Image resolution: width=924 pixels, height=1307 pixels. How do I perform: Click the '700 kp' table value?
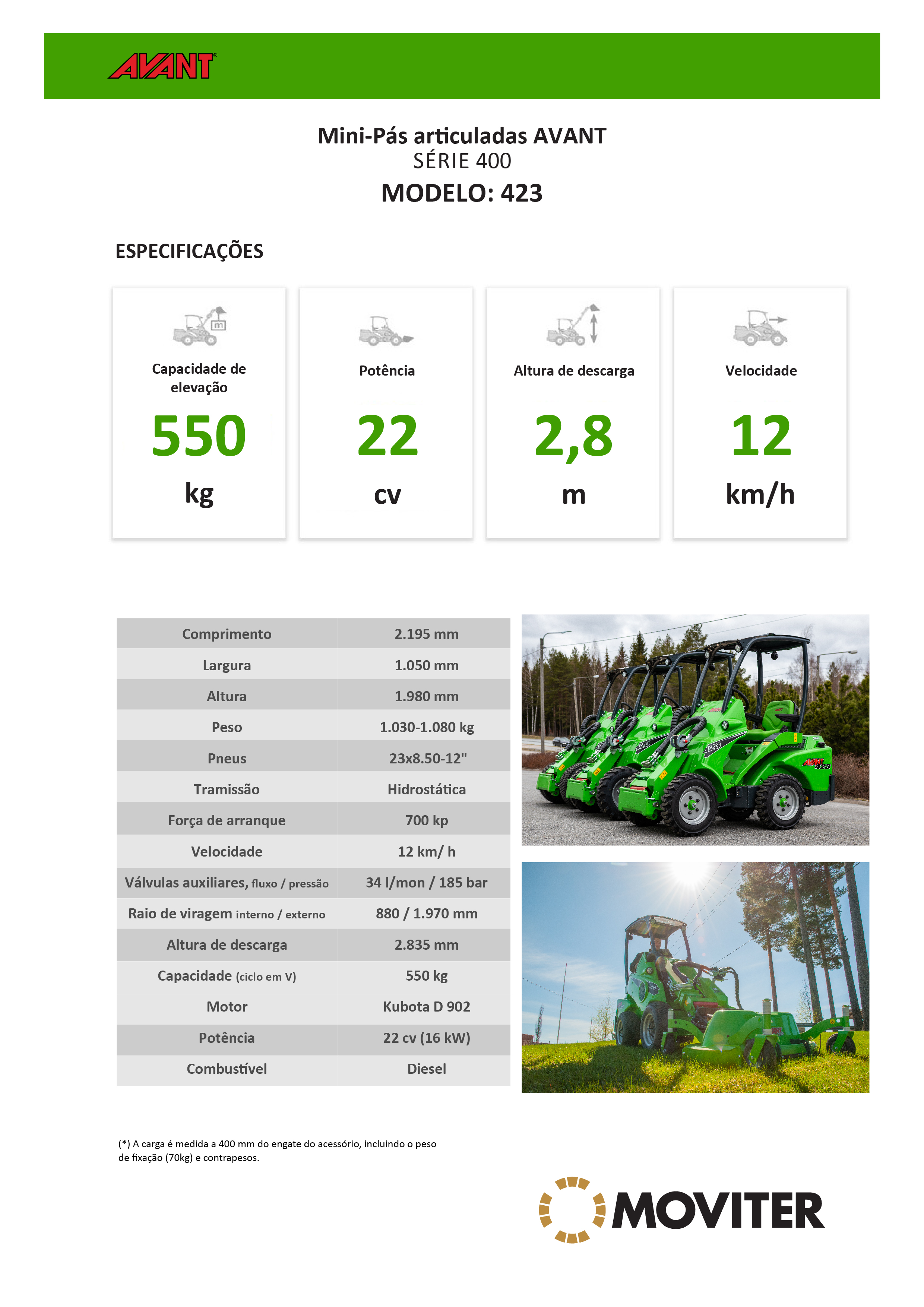tap(426, 820)
